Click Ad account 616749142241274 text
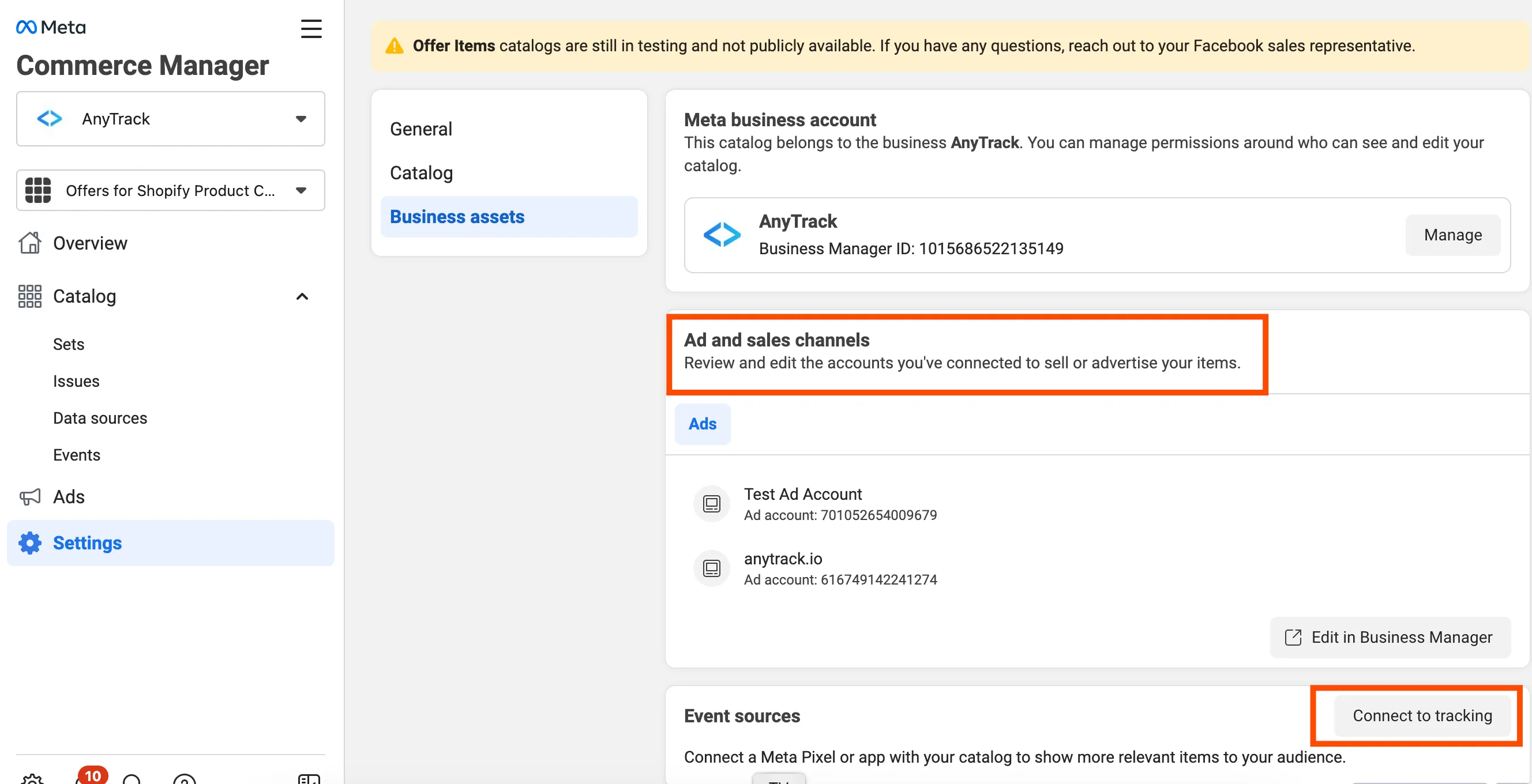Viewport: 1532px width, 784px height. pyautogui.click(x=840, y=579)
